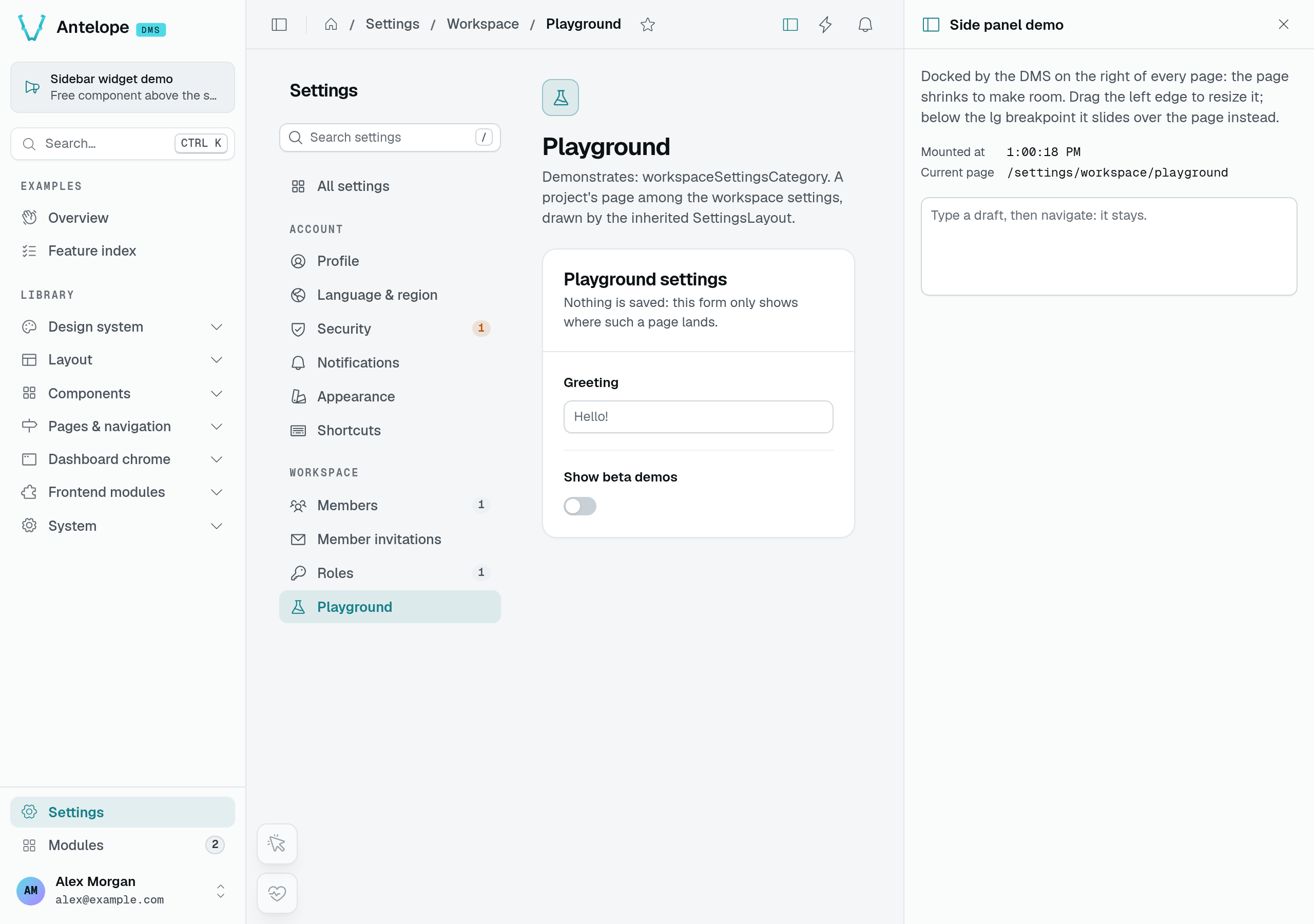Open the account switcher chevrons by Alex Morgan
The image size is (1314, 924).
220,890
